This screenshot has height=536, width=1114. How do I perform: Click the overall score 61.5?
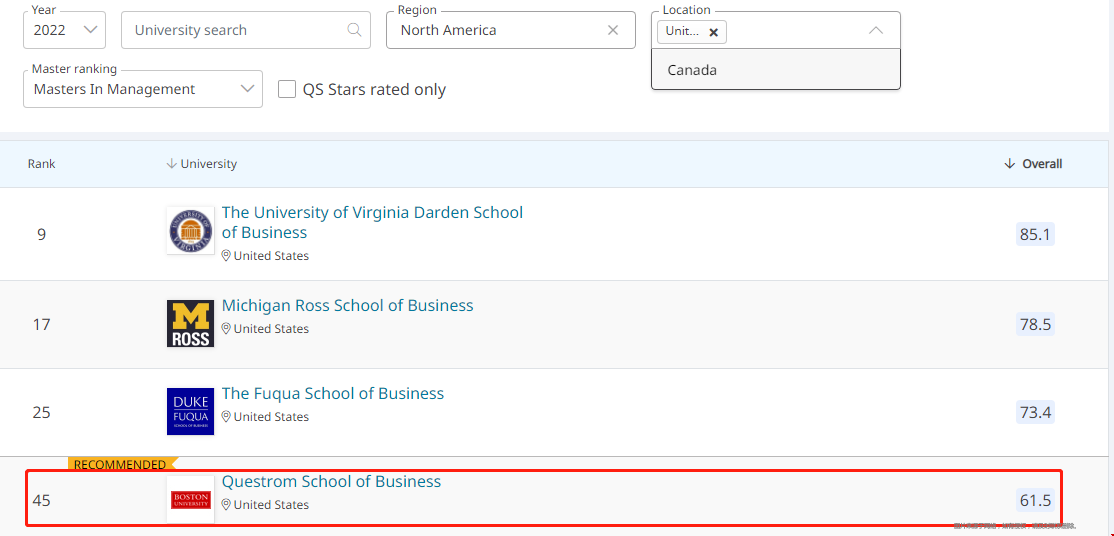pyautogui.click(x=1035, y=500)
